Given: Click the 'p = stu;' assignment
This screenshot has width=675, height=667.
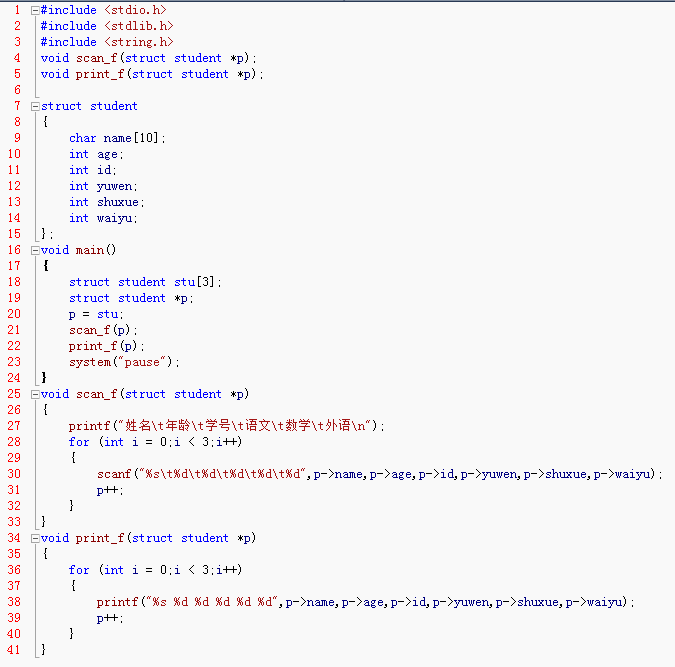Looking at the screenshot, I should (x=96, y=314).
